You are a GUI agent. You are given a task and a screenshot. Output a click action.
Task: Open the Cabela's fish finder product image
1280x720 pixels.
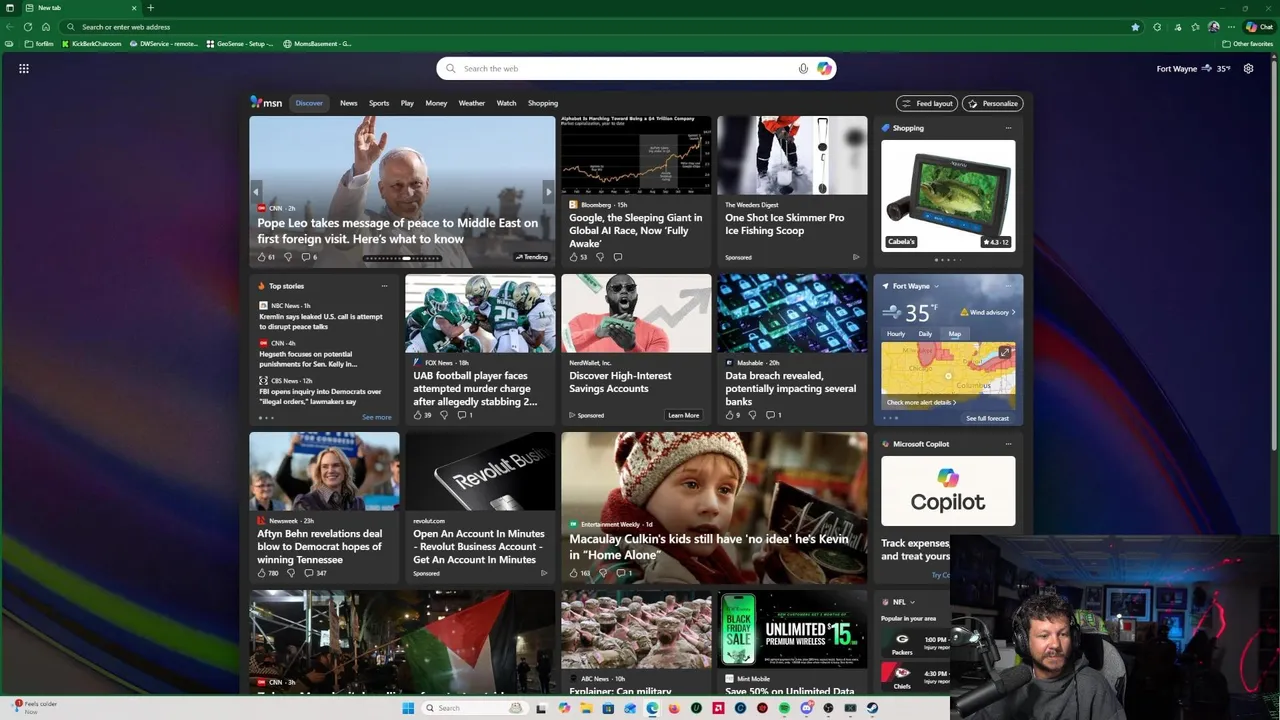click(x=948, y=195)
